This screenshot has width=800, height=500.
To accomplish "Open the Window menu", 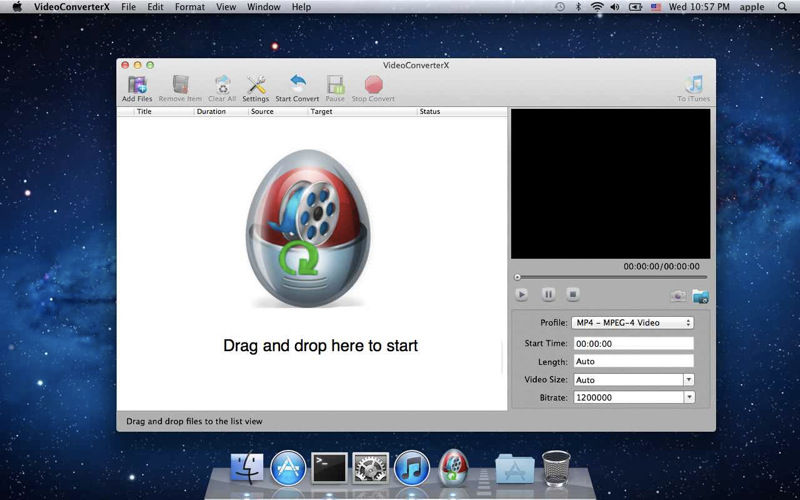I will [264, 7].
